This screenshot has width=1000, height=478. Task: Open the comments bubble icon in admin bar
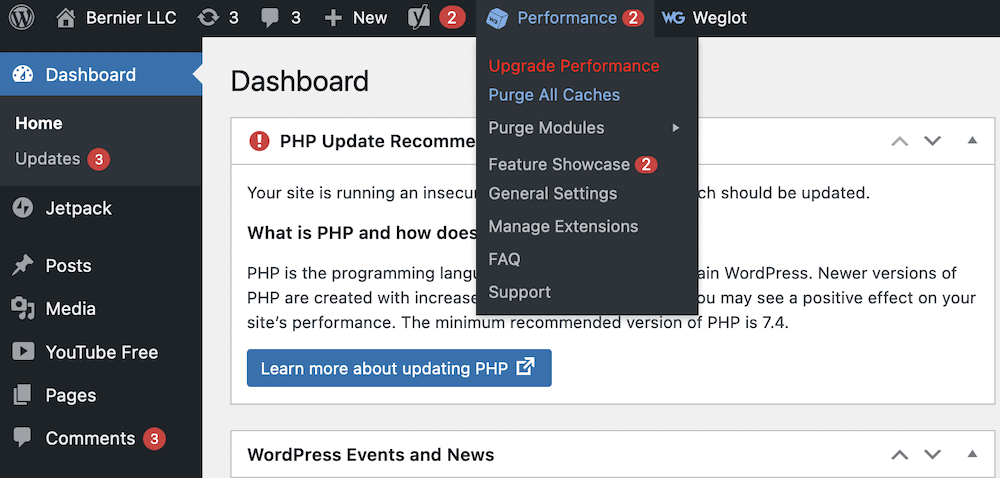(x=271, y=18)
